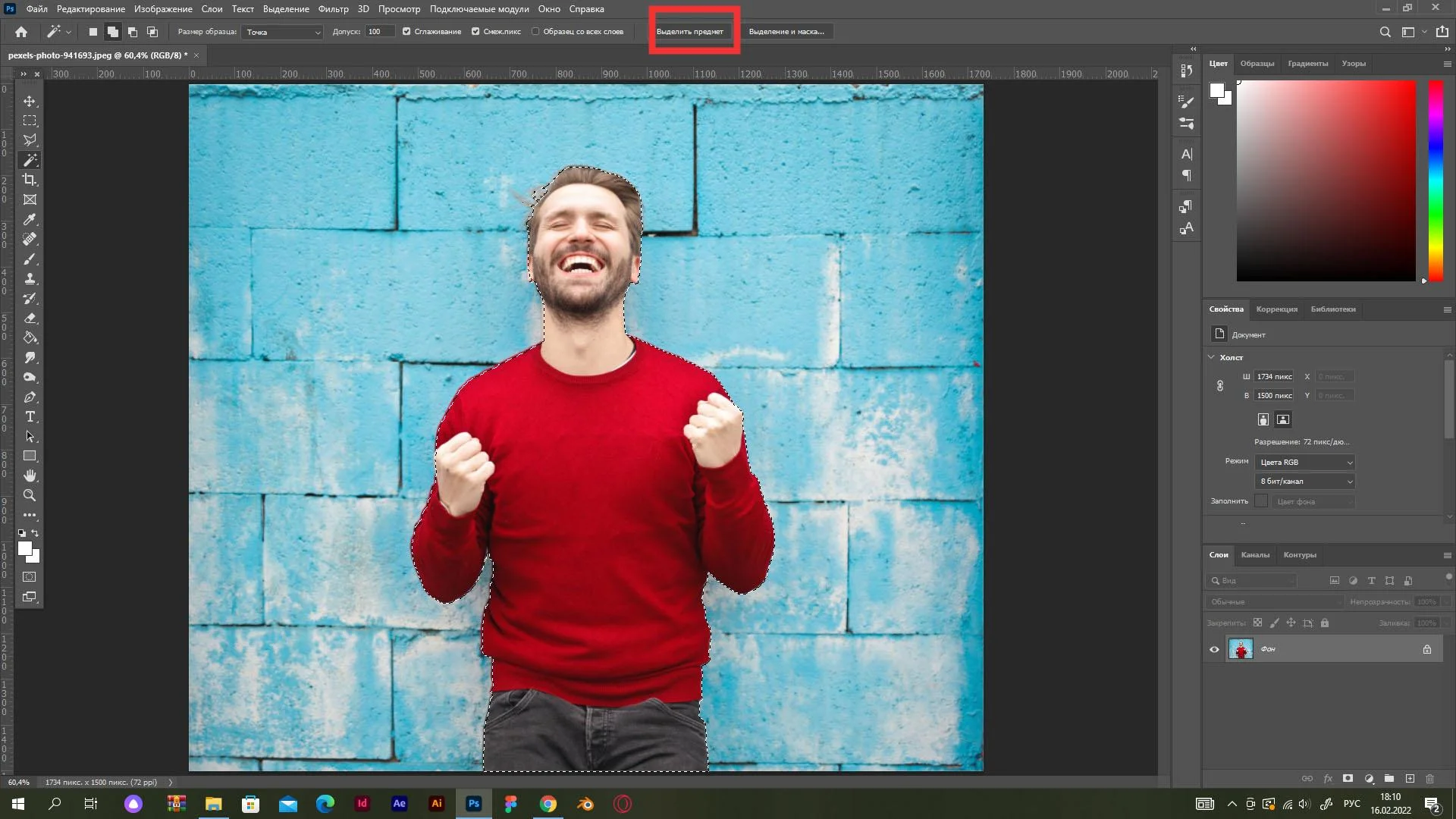1456x819 pixels.
Task: Click the Выделение и маска button
Action: point(786,32)
